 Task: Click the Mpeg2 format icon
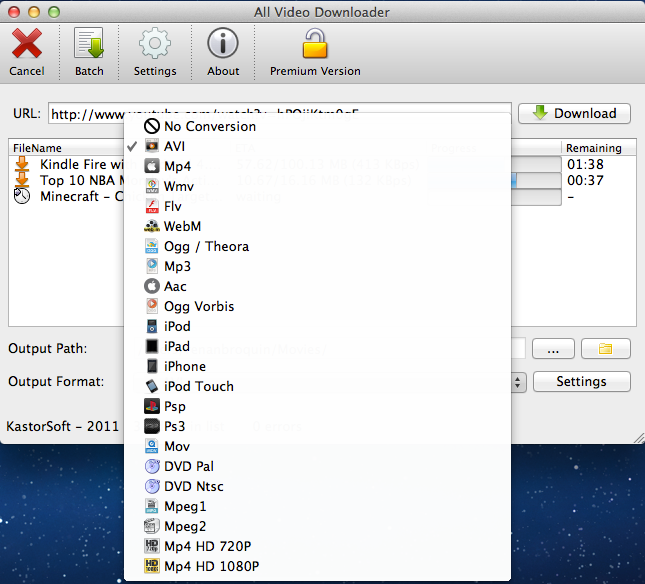(152, 526)
